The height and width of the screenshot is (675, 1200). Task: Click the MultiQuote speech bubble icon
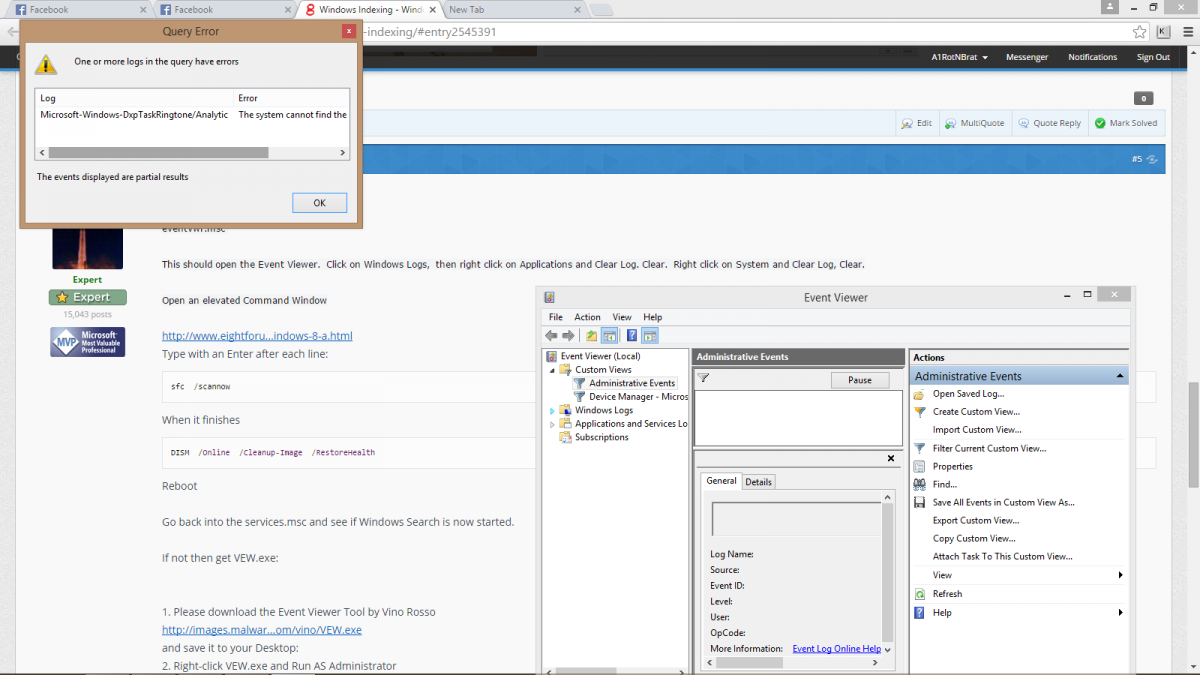click(x=950, y=123)
